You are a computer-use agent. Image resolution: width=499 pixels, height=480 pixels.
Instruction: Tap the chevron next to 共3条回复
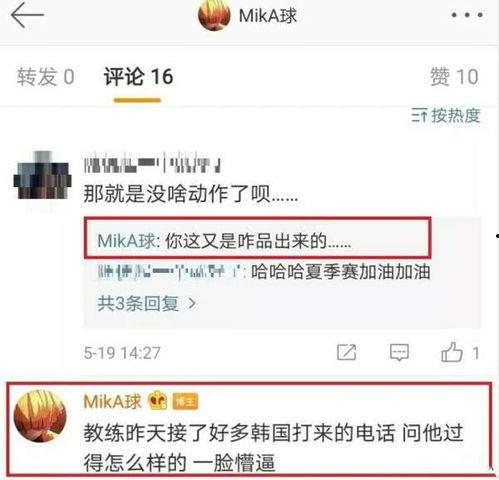tap(192, 303)
